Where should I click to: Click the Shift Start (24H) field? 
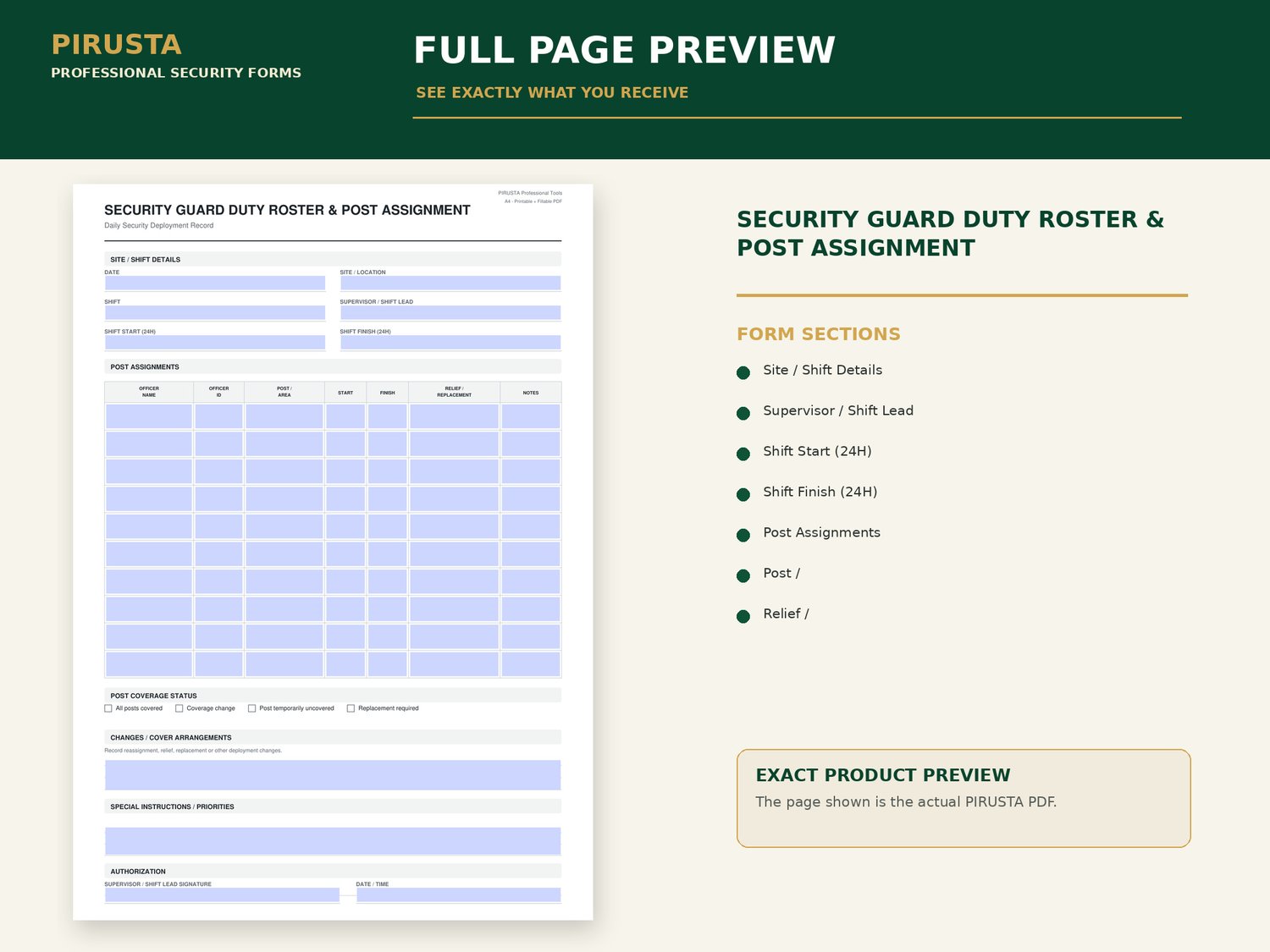[215, 343]
